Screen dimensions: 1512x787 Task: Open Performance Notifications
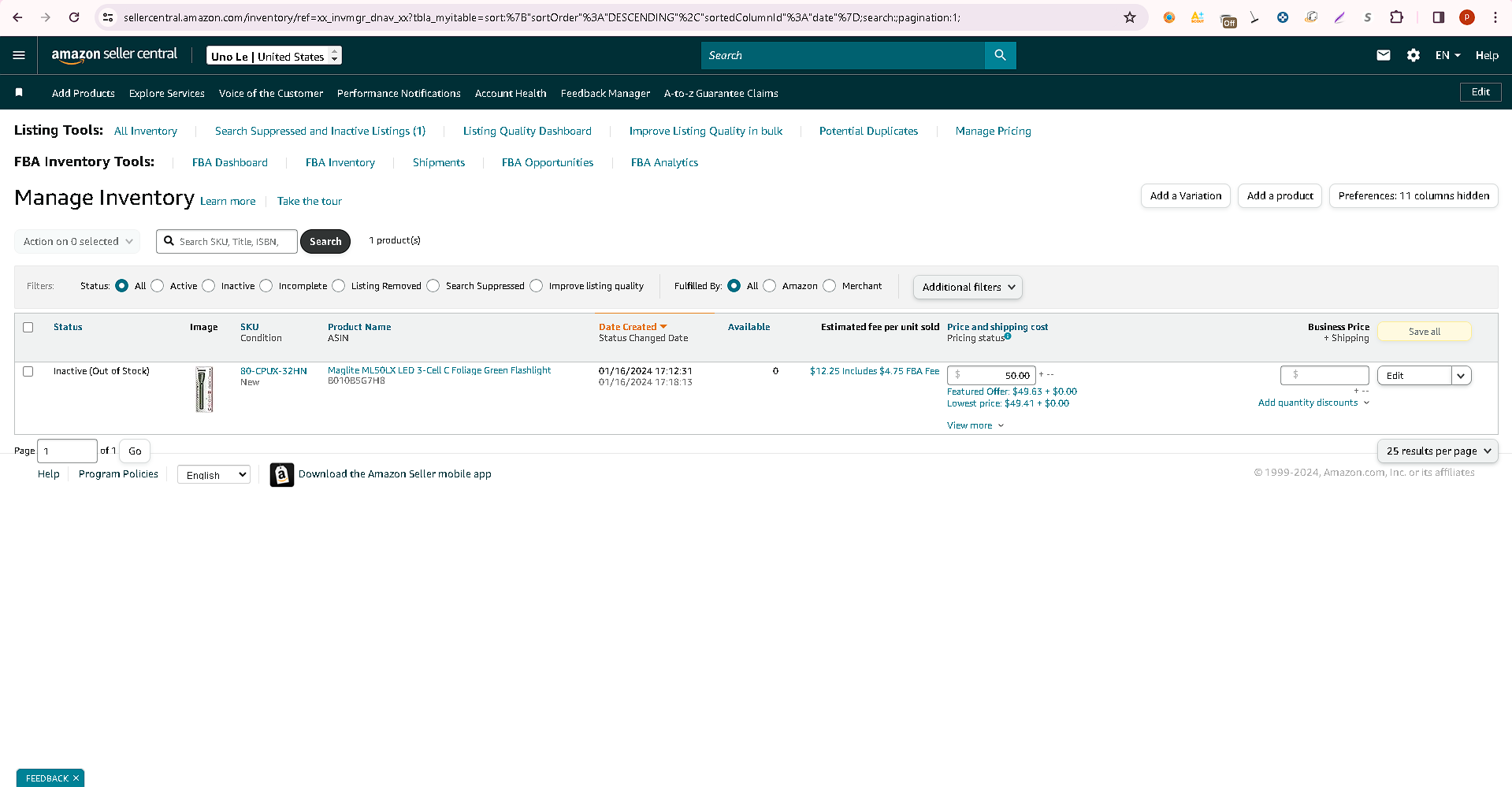pos(399,93)
